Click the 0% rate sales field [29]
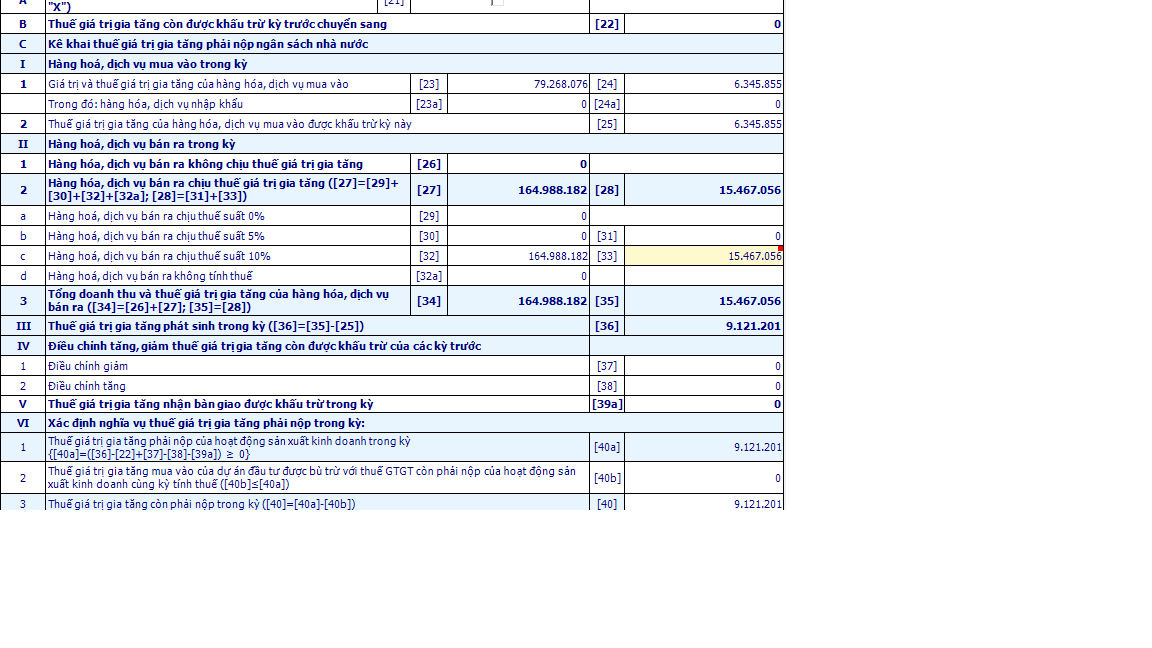This screenshot has width=1152, height=648. [518, 216]
